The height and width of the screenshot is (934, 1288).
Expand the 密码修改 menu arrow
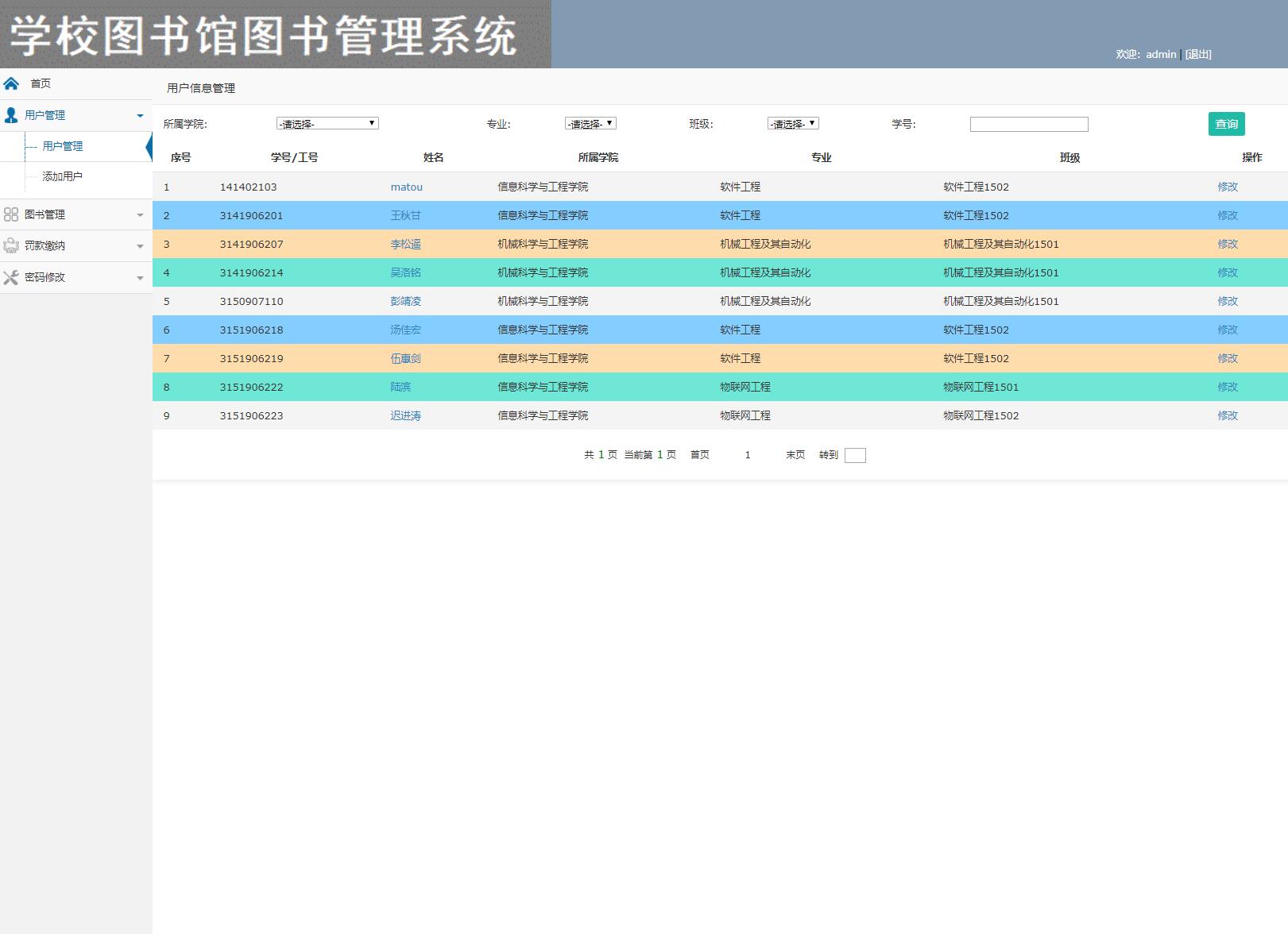pyautogui.click(x=140, y=278)
